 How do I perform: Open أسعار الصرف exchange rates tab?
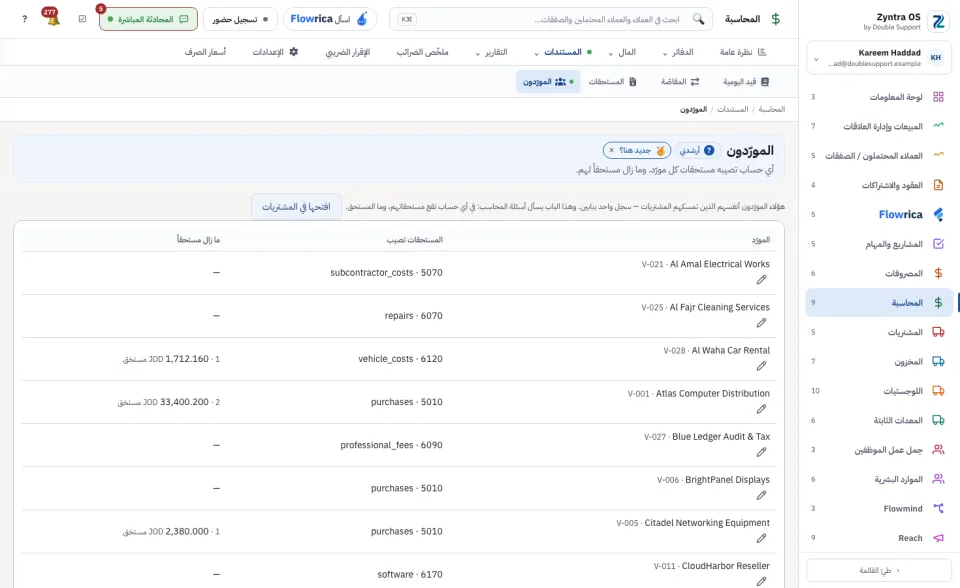click(x=205, y=52)
